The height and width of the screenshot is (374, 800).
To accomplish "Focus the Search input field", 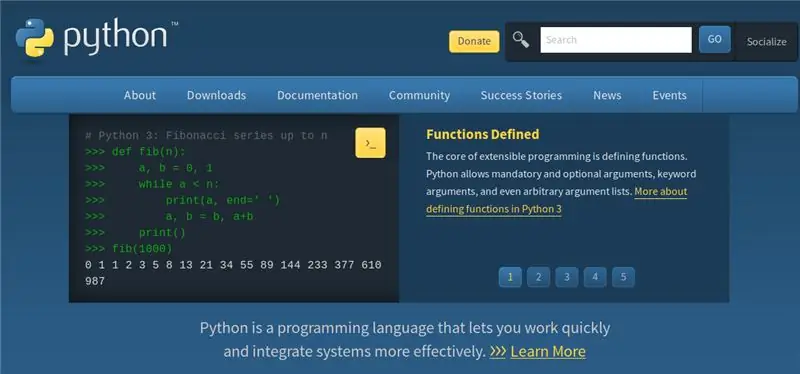I will point(616,40).
